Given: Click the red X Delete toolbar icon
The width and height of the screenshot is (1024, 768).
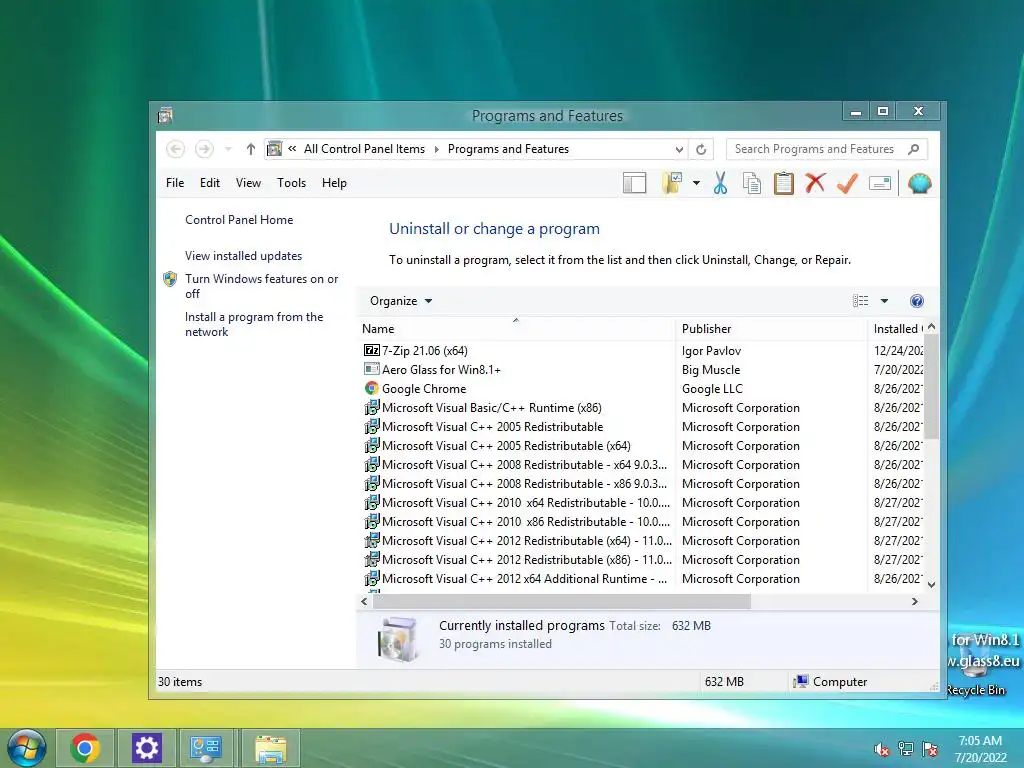Looking at the screenshot, I should [815, 183].
